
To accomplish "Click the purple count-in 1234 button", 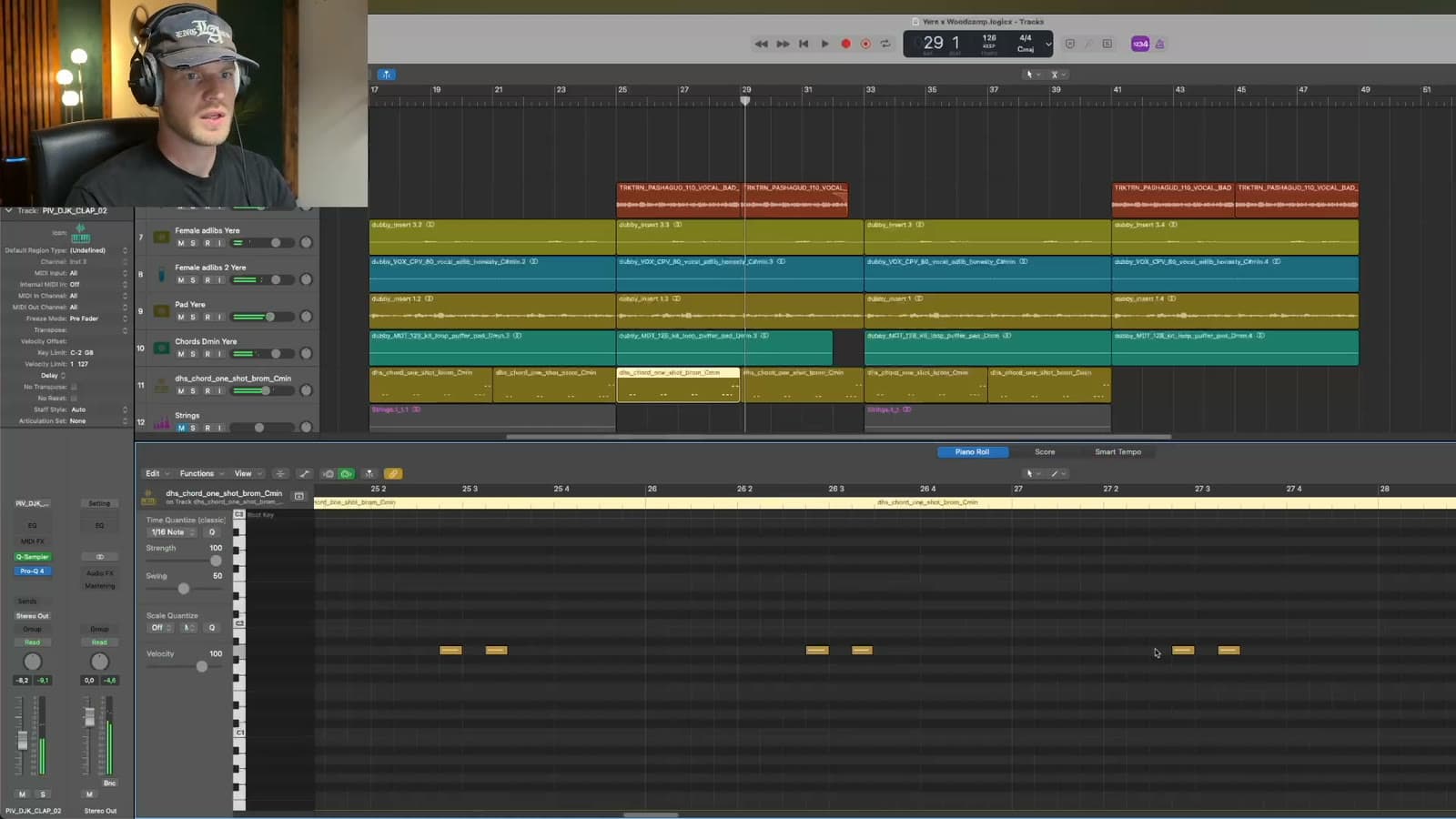I will [x=1140, y=44].
